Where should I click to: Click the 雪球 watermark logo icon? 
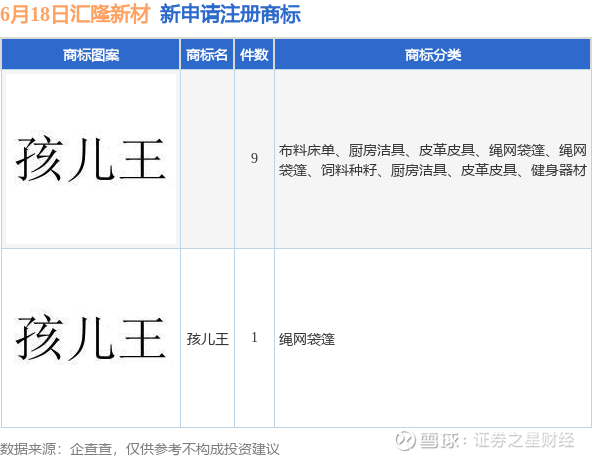pyautogui.click(x=405, y=440)
